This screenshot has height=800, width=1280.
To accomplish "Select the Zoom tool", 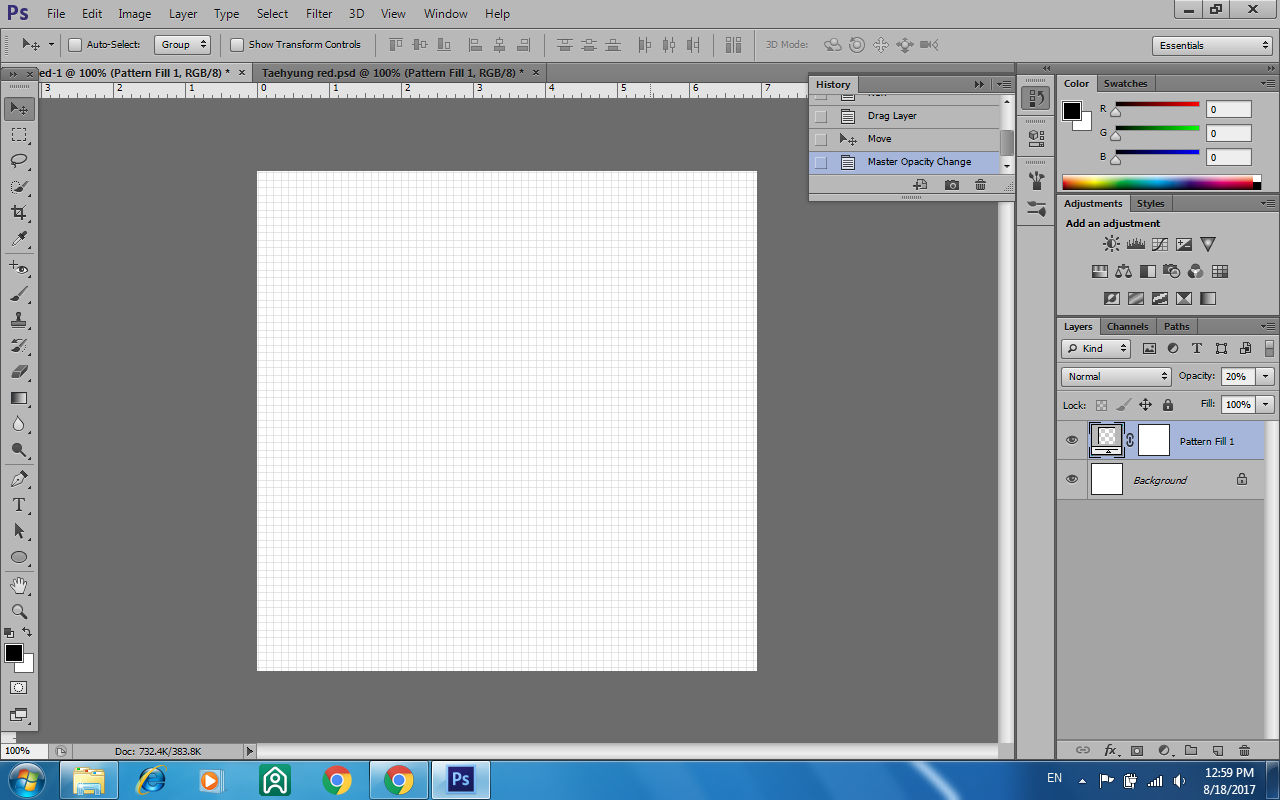I will (x=19, y=611).
